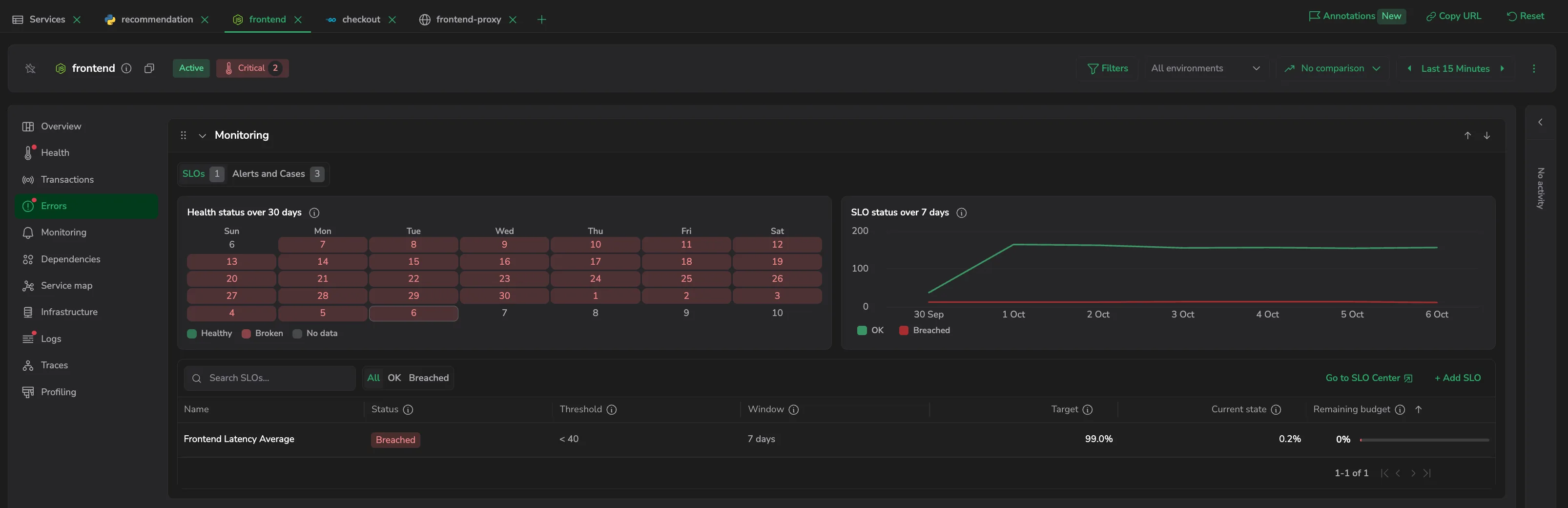
Task: Open the Last 15 Minutes time picker
Action: point(1455,68)
